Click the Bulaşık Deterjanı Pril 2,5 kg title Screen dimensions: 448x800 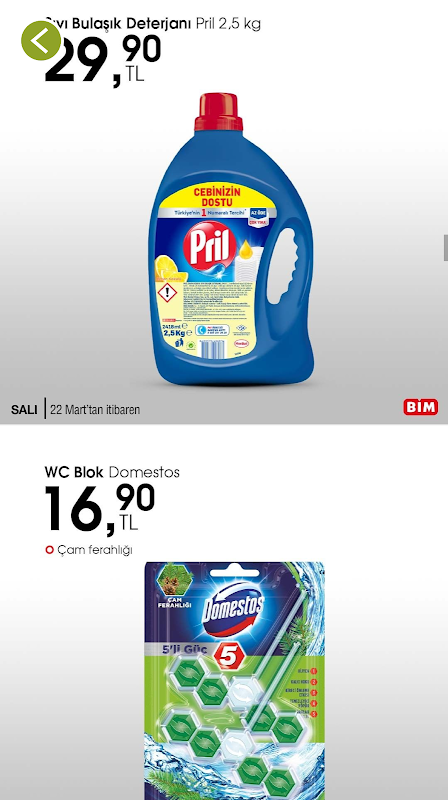(x=153, y=23)
